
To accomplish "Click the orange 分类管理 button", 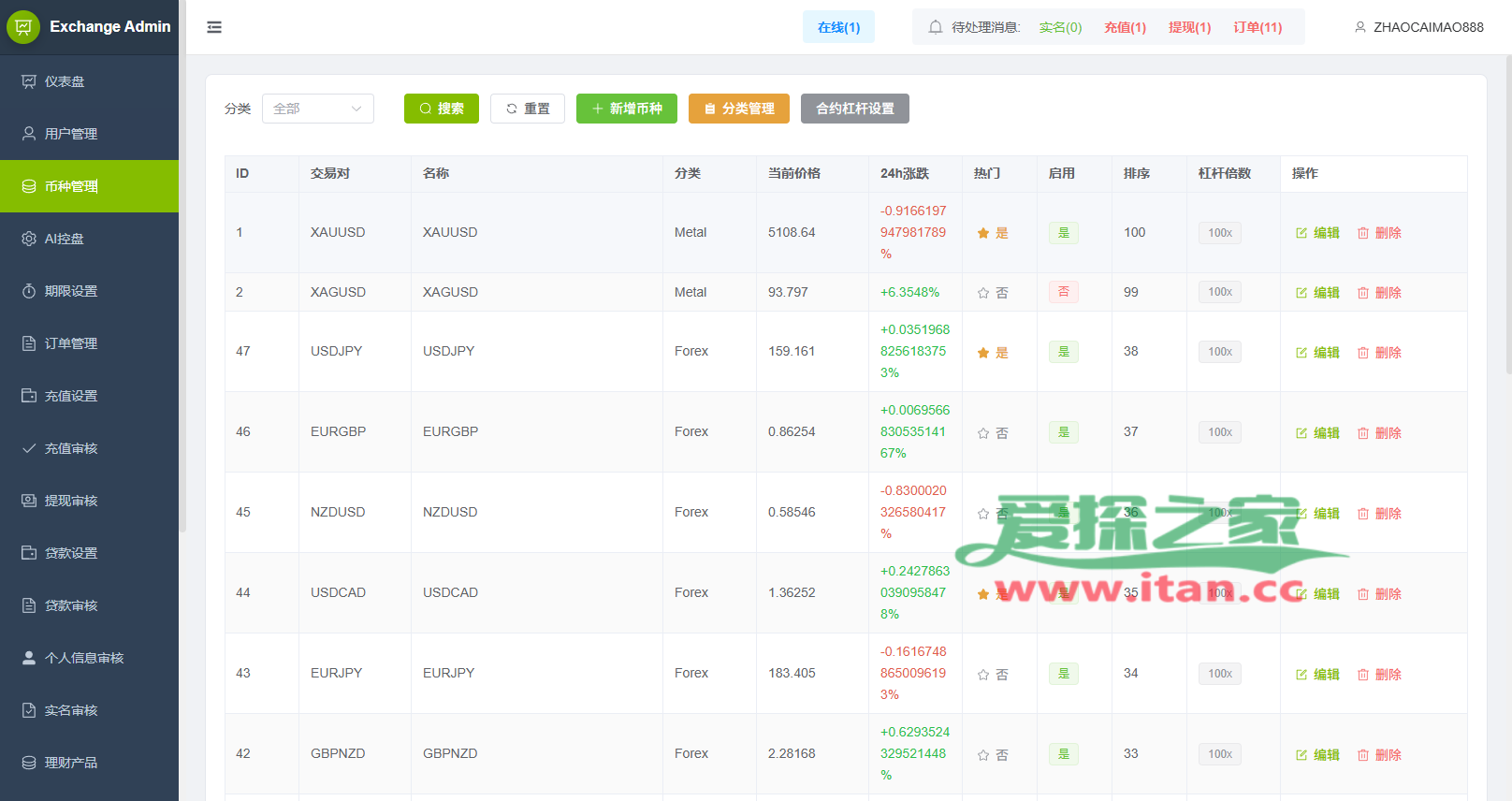I will pyautogui.click(x=738, y=109).
